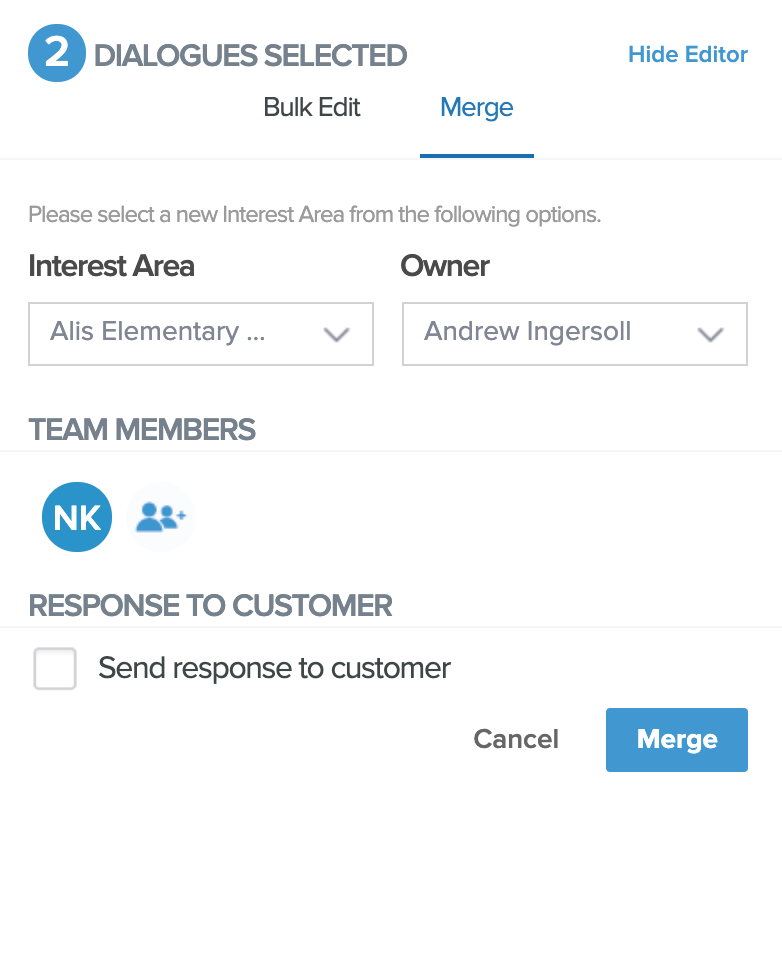Open the Andrew Ingersoll owner dropdown
This screenshot has width=782, height=958.
tap(574, 334)
